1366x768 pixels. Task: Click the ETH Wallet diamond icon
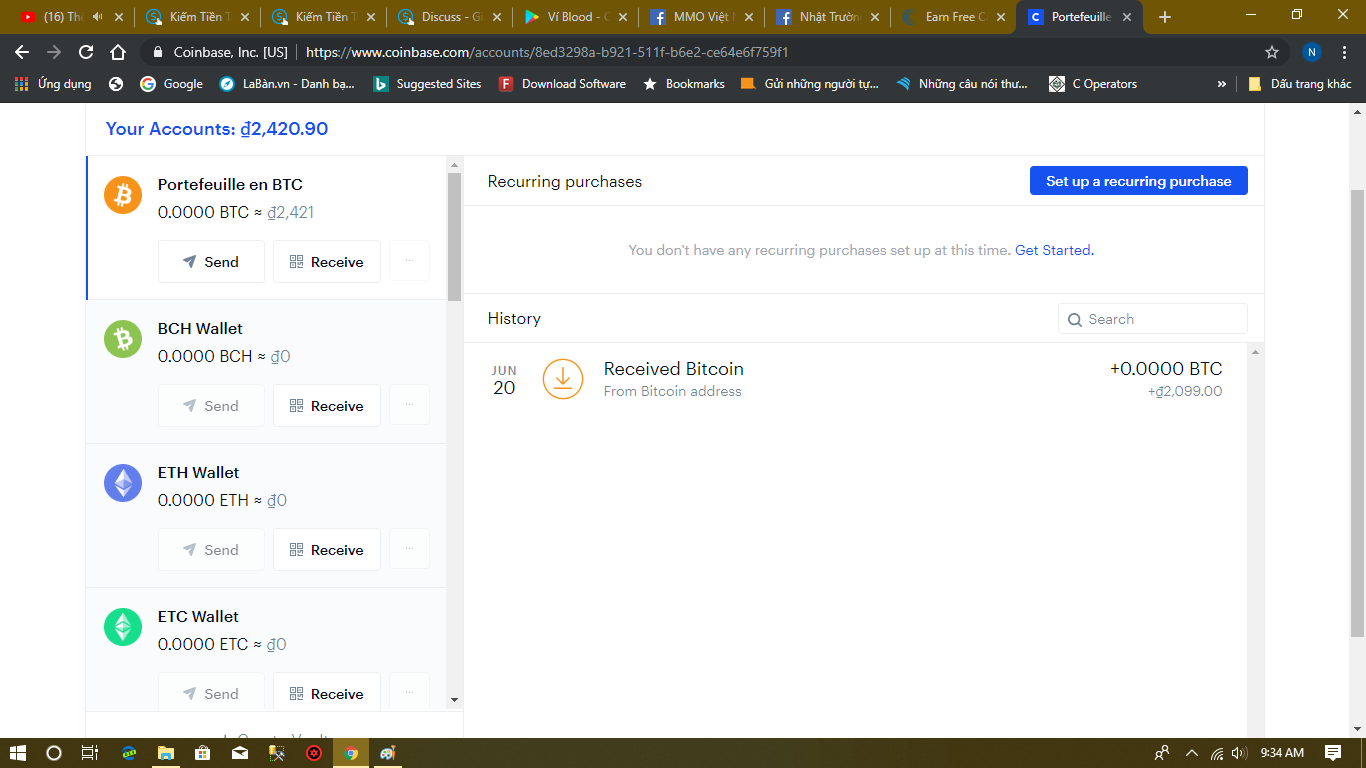pos(123,483)
